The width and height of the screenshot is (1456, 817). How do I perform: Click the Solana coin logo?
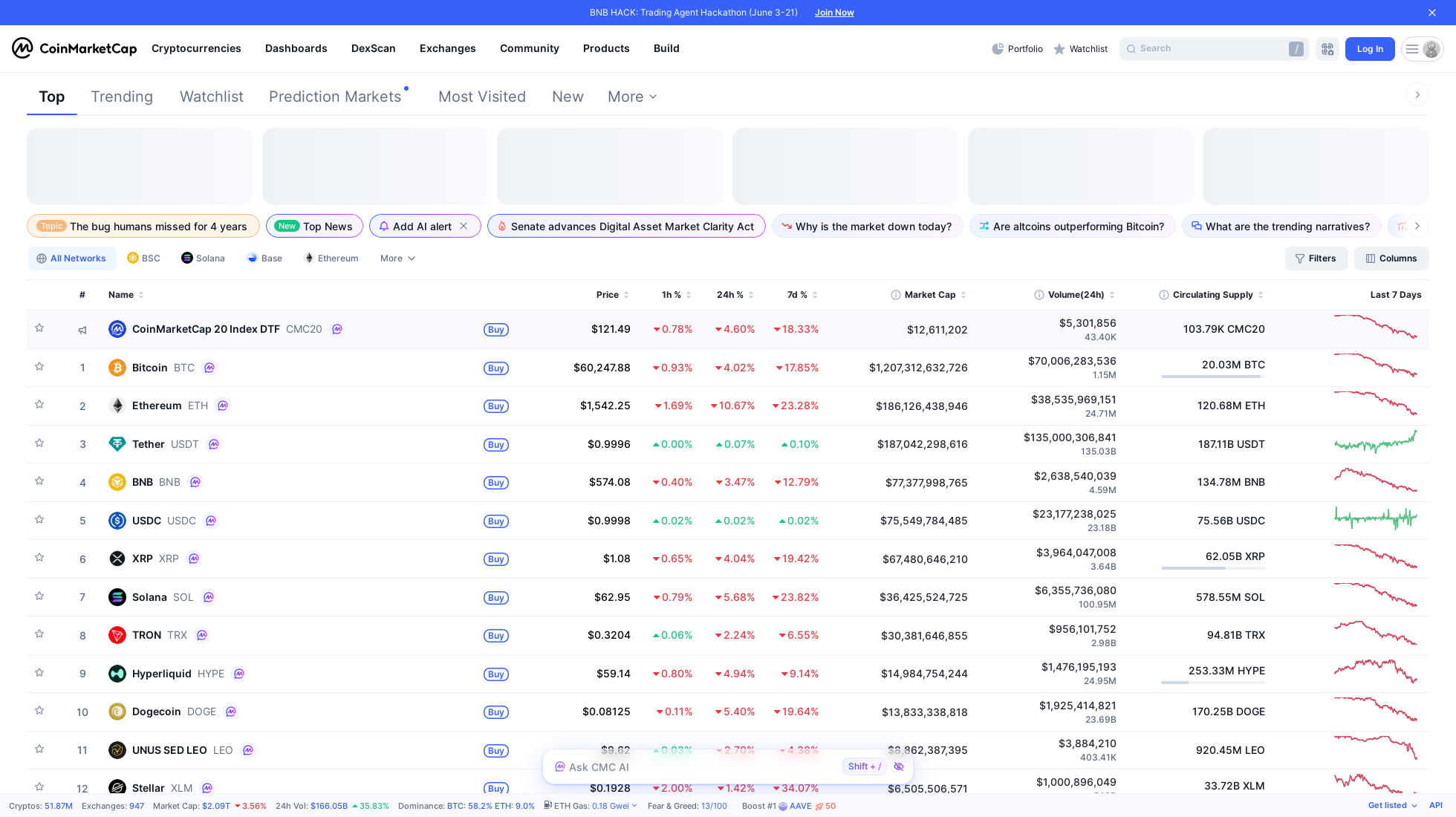[x=117, y=597]
